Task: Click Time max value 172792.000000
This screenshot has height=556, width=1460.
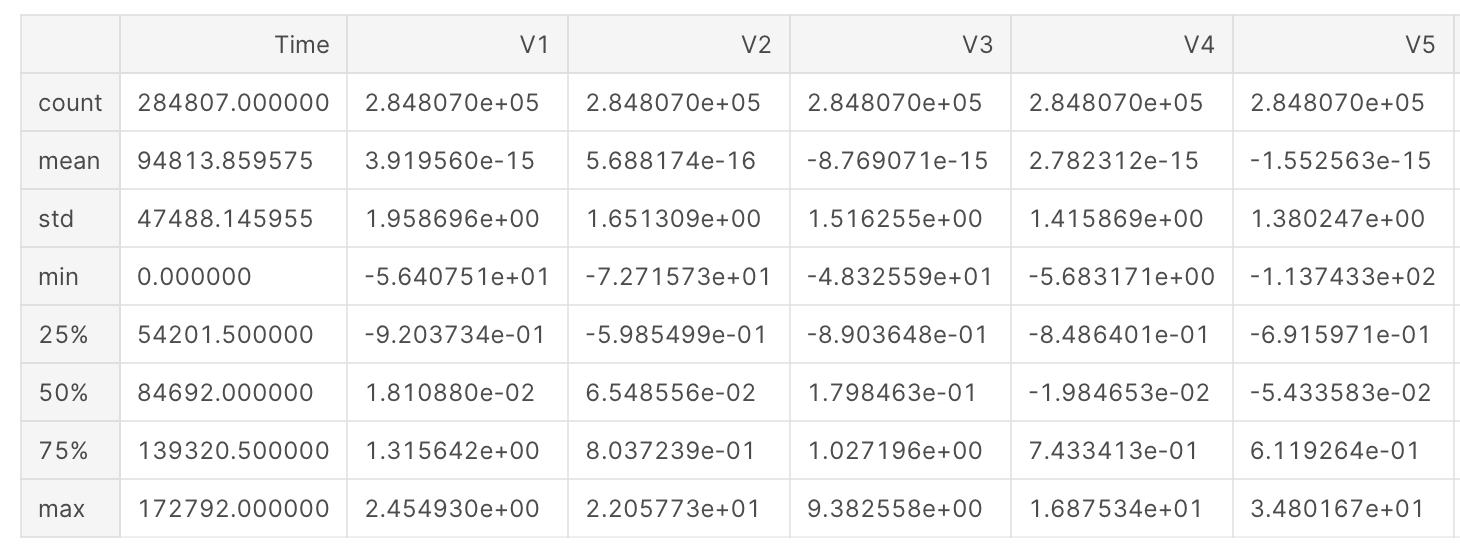Action: [x=233, y=508]
